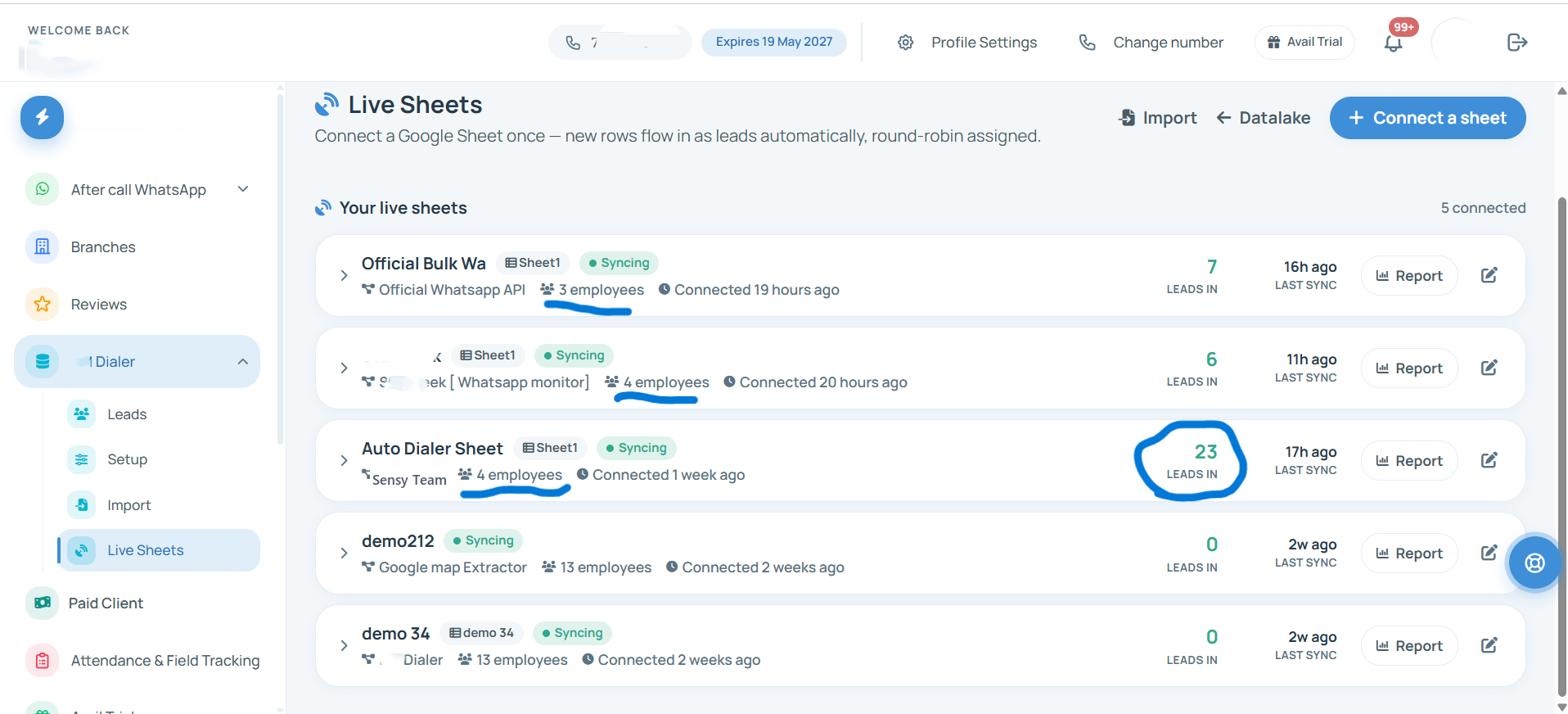This screenshot has height=714, width=1568.
Task: Edit the sheet connected 20 hours ago
Action: tap(1489, 368)
